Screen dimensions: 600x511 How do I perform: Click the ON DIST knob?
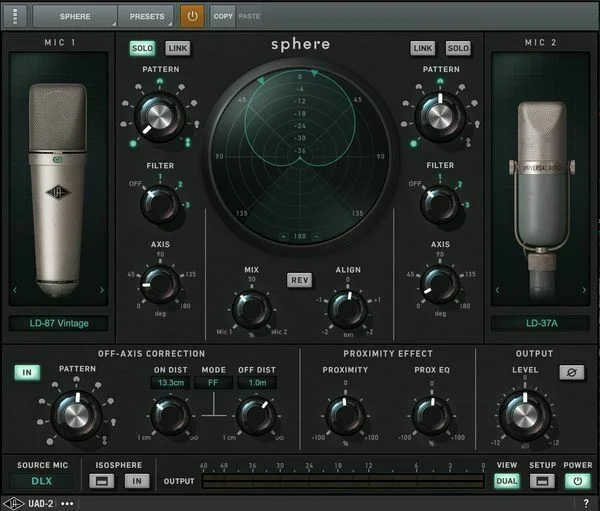click(x=170, y=415)
